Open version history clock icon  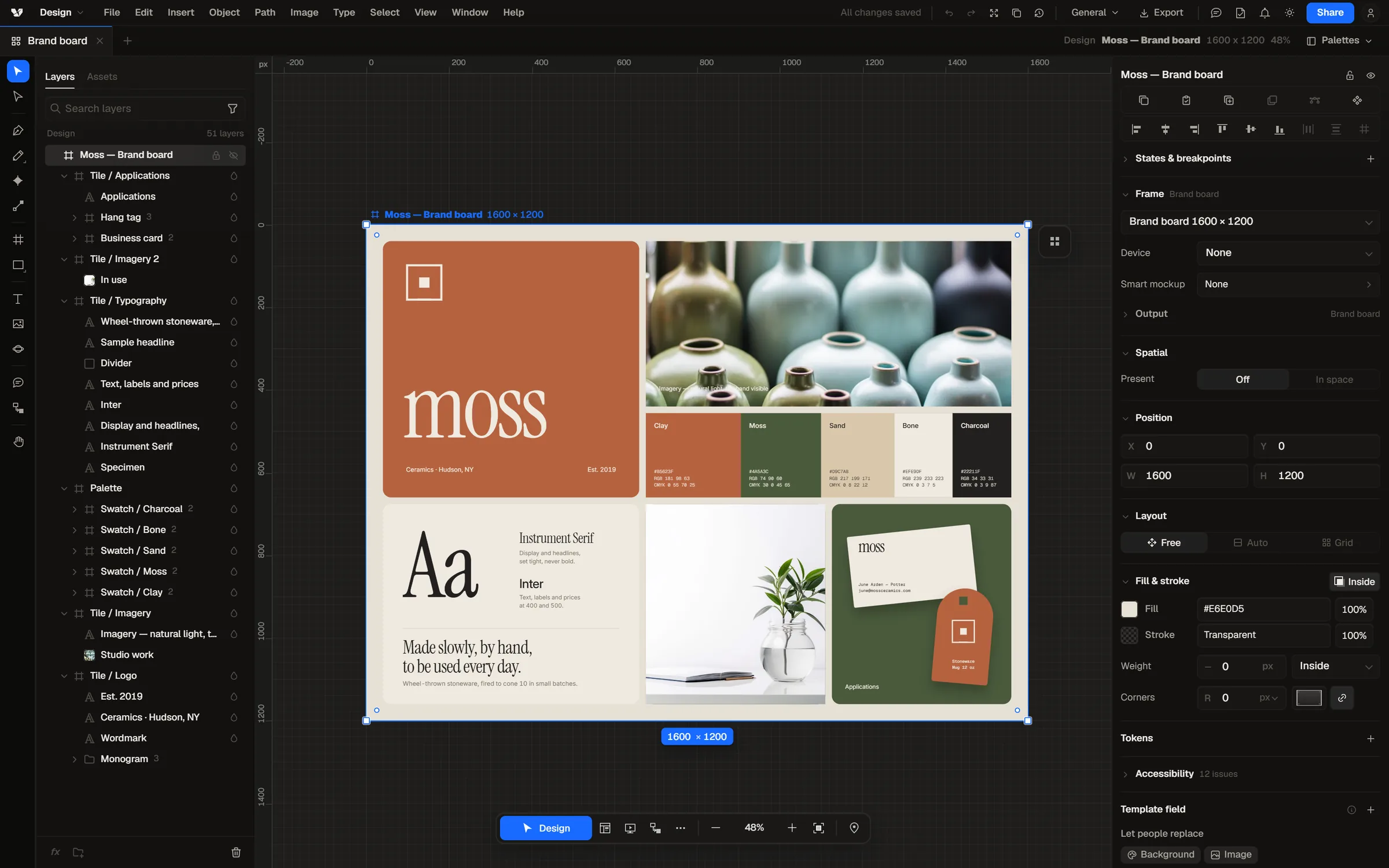click(1039, 13)
